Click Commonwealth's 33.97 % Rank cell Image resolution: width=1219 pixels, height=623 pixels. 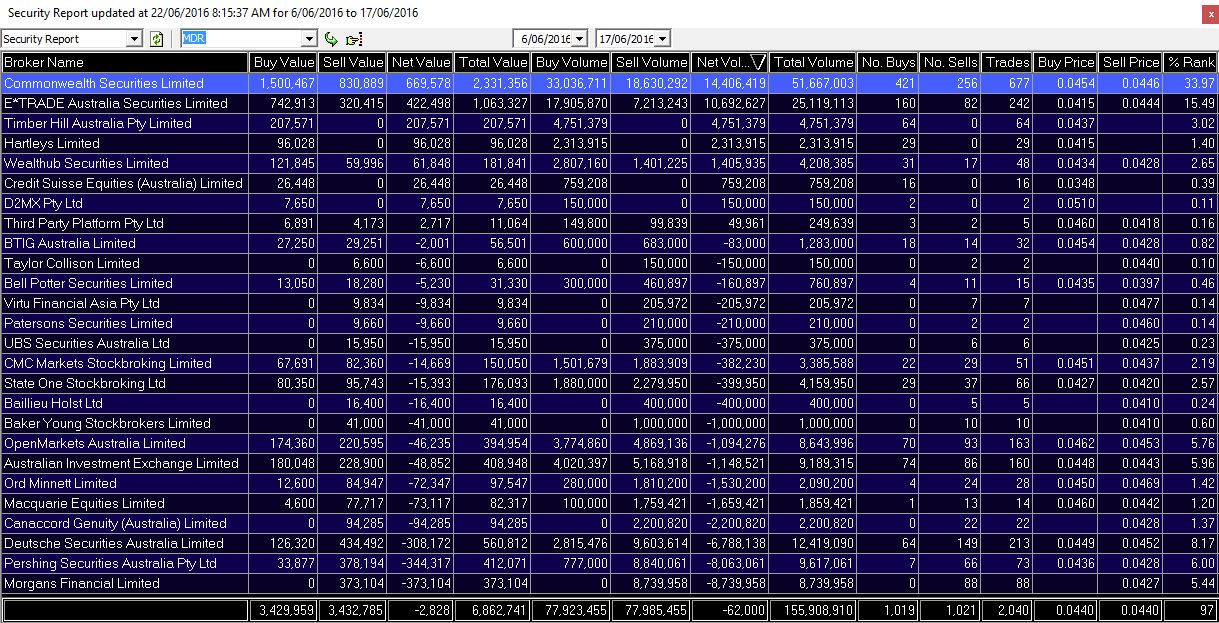pos(1192,83)
